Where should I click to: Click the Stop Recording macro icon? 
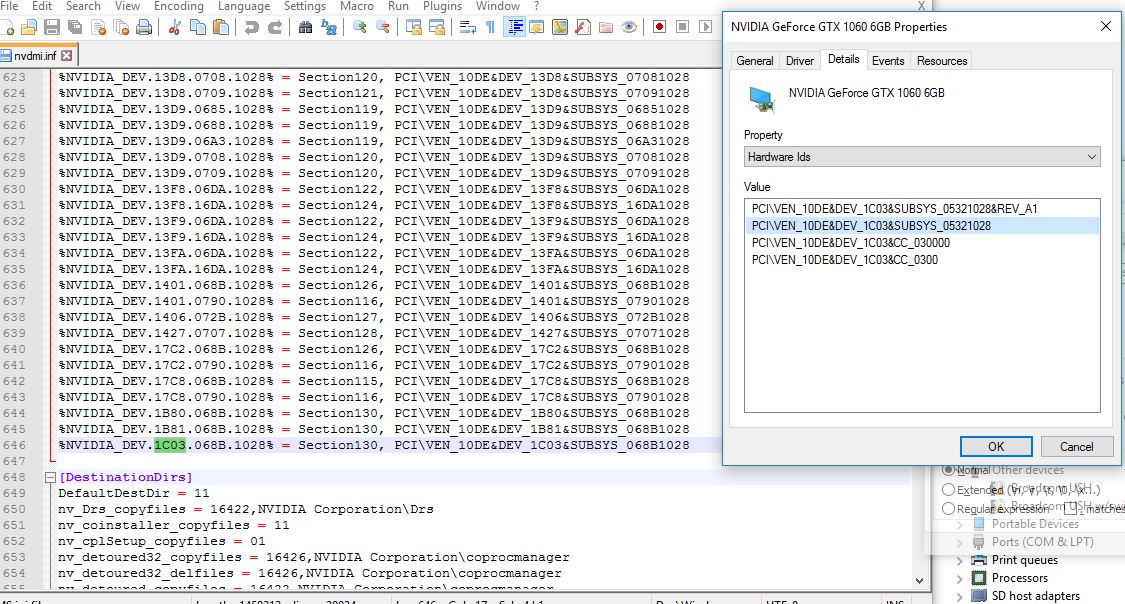[682, 27]
